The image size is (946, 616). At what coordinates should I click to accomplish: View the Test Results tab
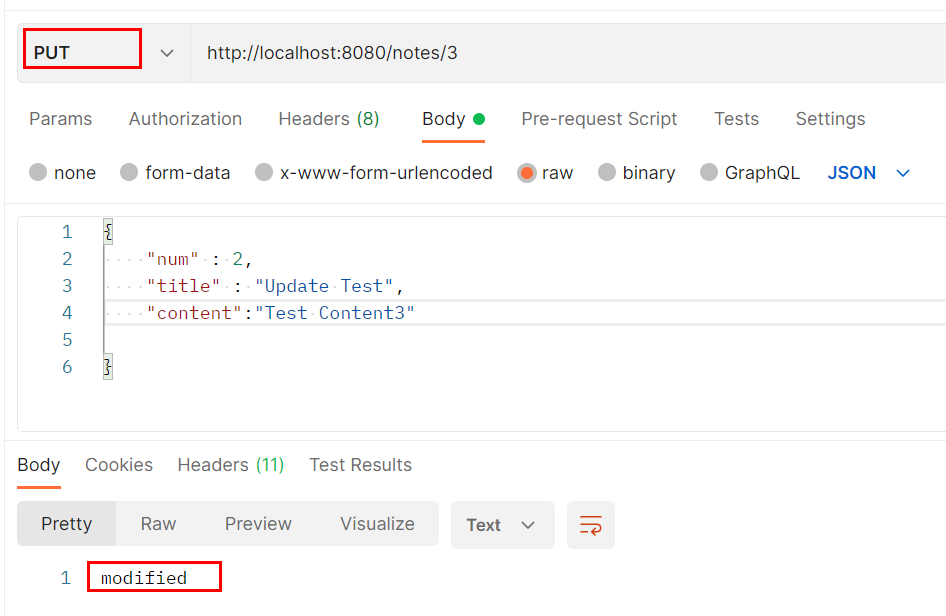click(x=360, y=465)
